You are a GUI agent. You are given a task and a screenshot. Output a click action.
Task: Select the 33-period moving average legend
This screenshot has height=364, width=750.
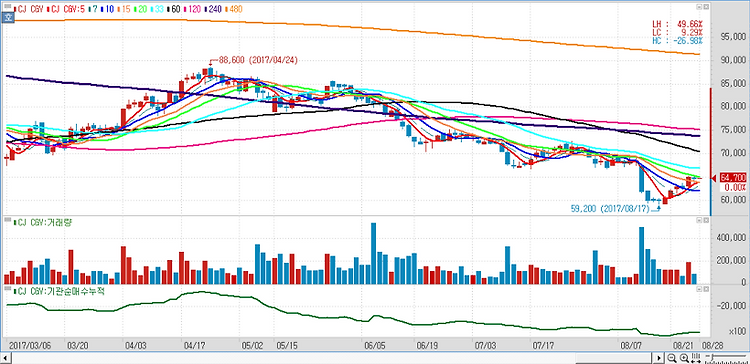(x=157, y=9)
